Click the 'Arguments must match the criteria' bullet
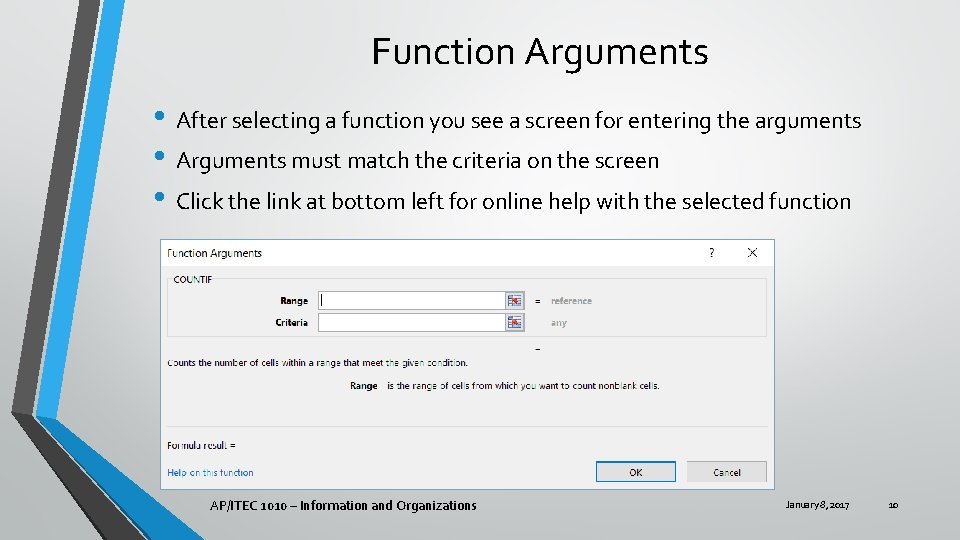Viewport: 960px width, 540px height. pos(418,160)
